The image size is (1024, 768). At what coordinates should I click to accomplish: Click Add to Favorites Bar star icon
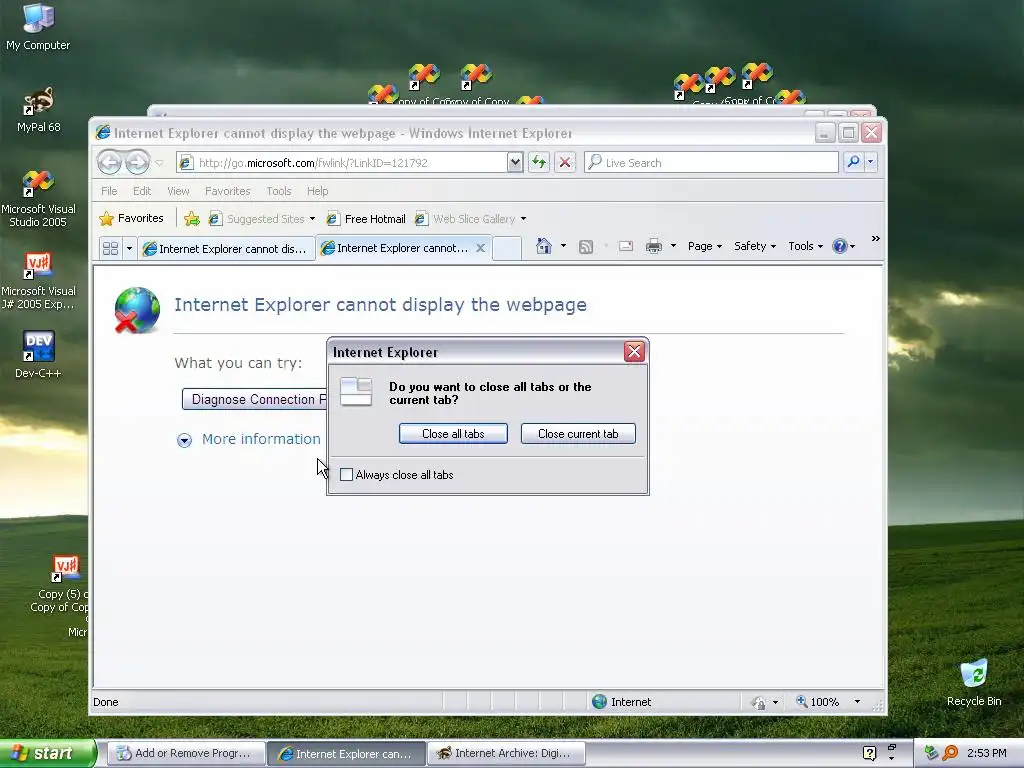pyautogui.click(x=191, y=219)
